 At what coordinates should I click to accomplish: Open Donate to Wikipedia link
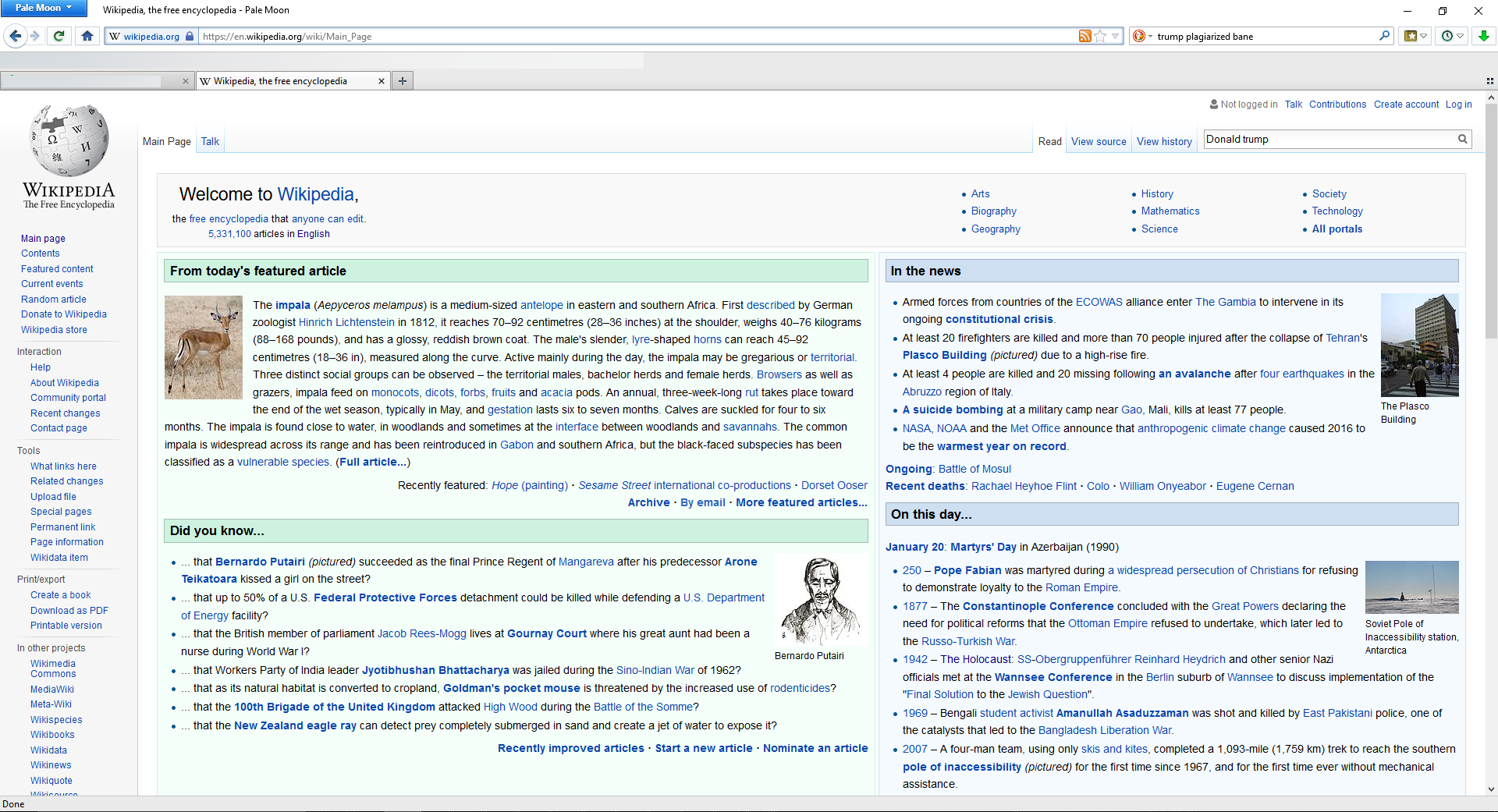(64, 314)
